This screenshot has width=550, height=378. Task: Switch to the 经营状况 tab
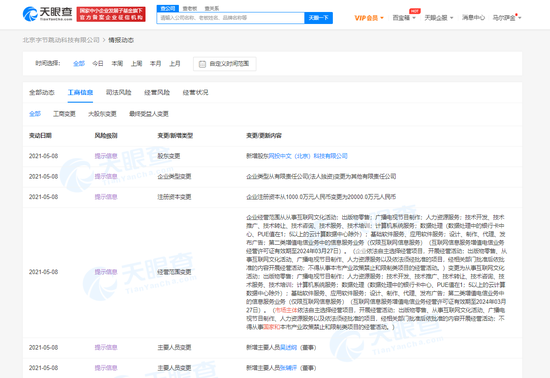[x=195, y=92]
